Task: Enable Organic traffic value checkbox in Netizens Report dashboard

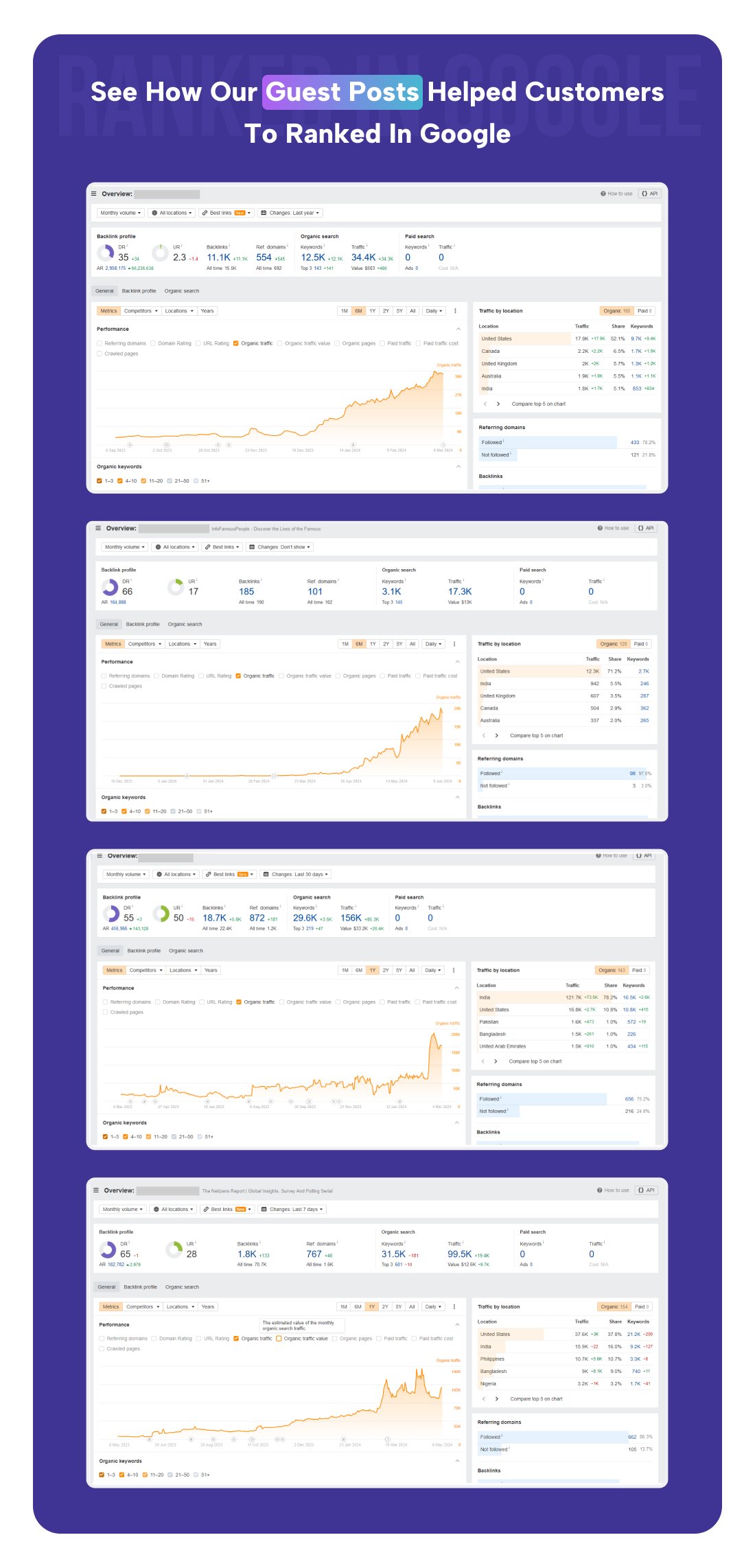Action: (x=279, y=1338)
